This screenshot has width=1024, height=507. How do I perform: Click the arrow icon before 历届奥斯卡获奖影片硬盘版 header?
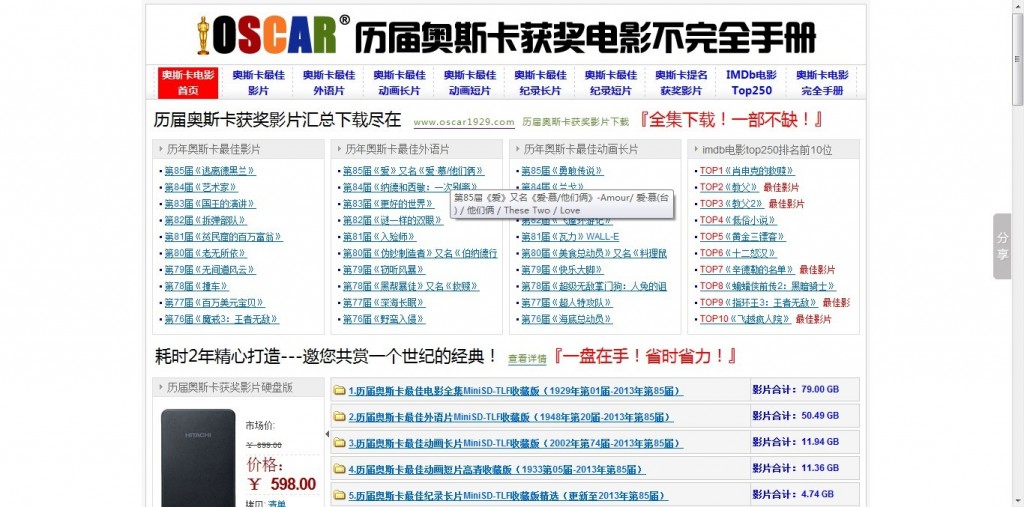pyautogui.click(x=161, y=387)
